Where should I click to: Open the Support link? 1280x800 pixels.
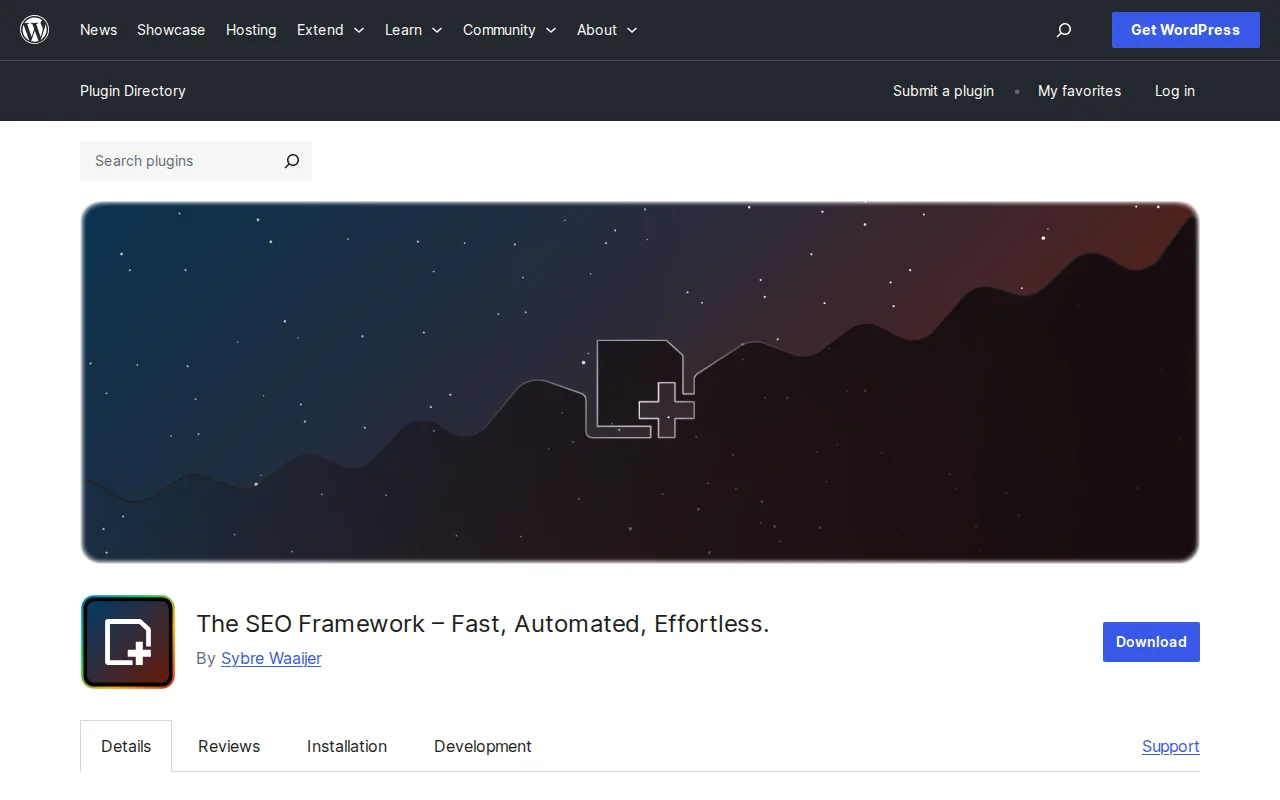[1171, 746]
